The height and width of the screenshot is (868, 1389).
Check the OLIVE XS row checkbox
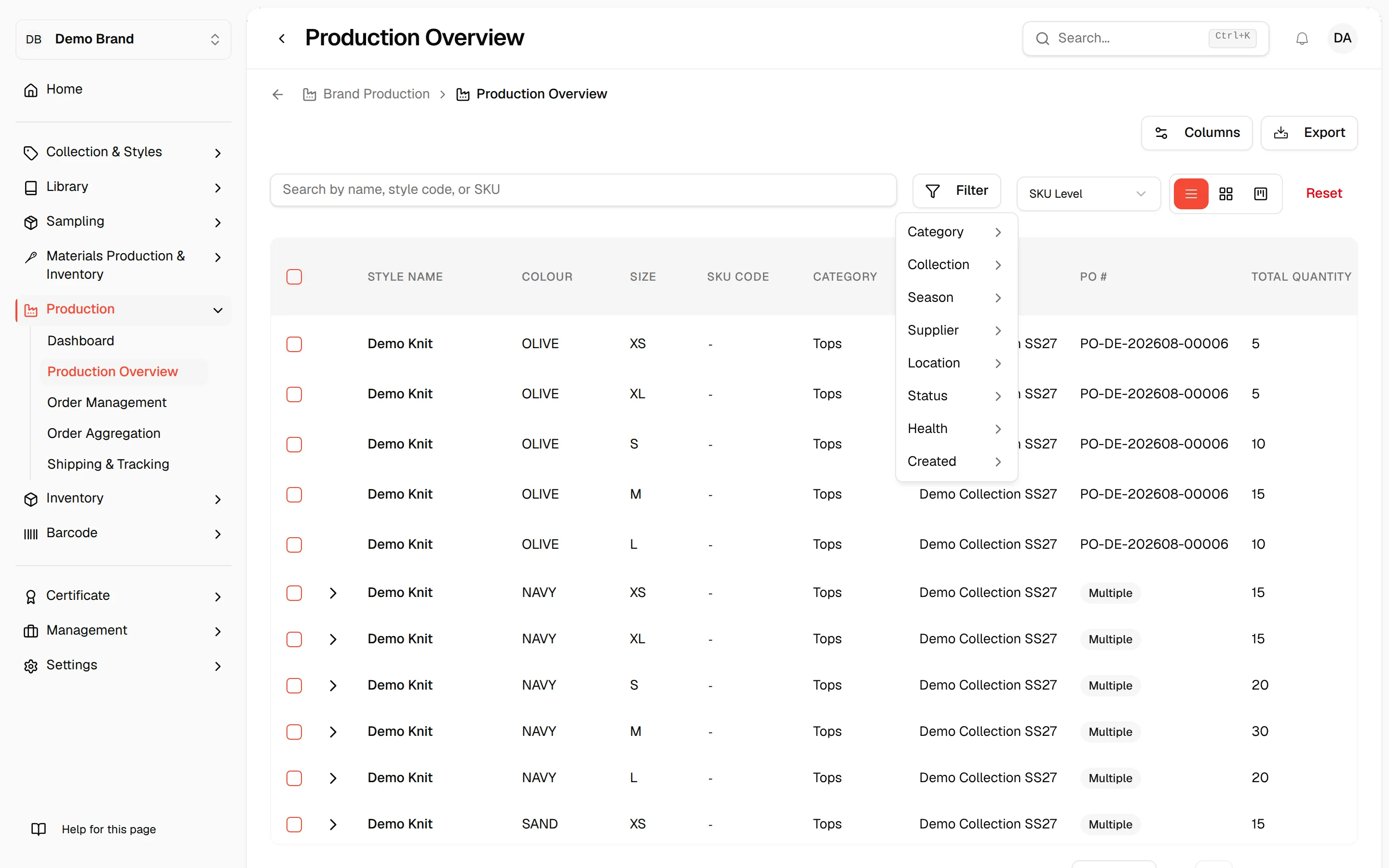(x=294, y=344)
